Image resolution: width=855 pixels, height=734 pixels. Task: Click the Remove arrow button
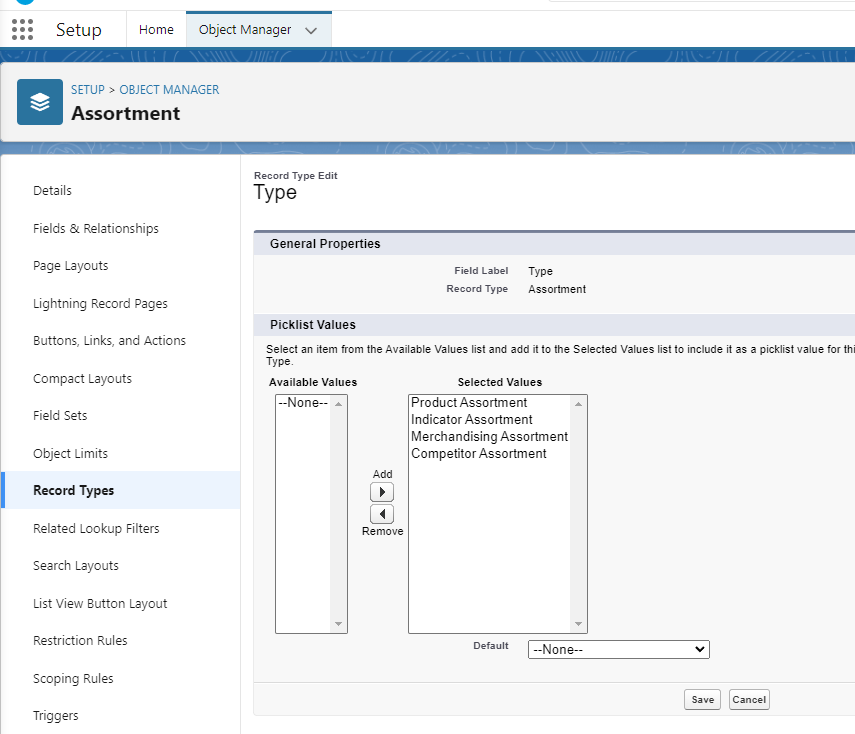tap(382, 514)
